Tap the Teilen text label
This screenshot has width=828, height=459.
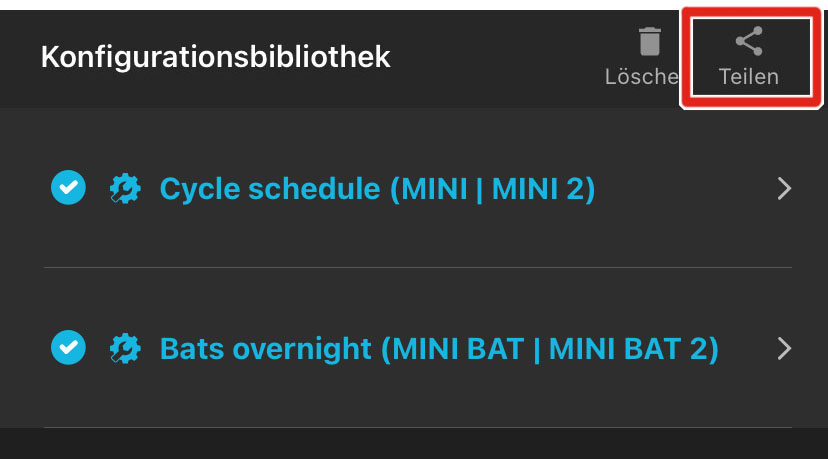click(748, 77)
